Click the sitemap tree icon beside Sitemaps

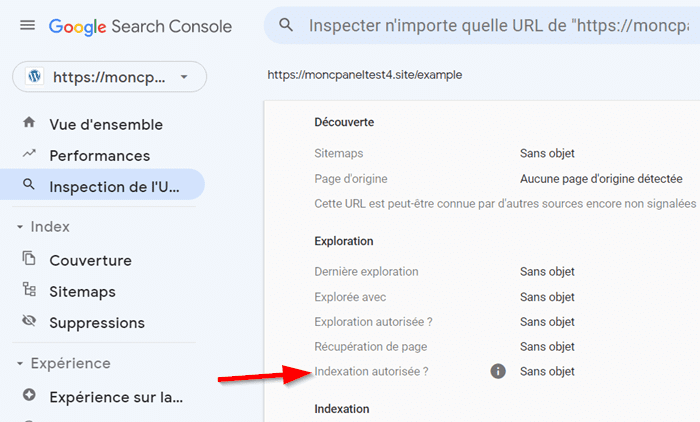point(29,289)
